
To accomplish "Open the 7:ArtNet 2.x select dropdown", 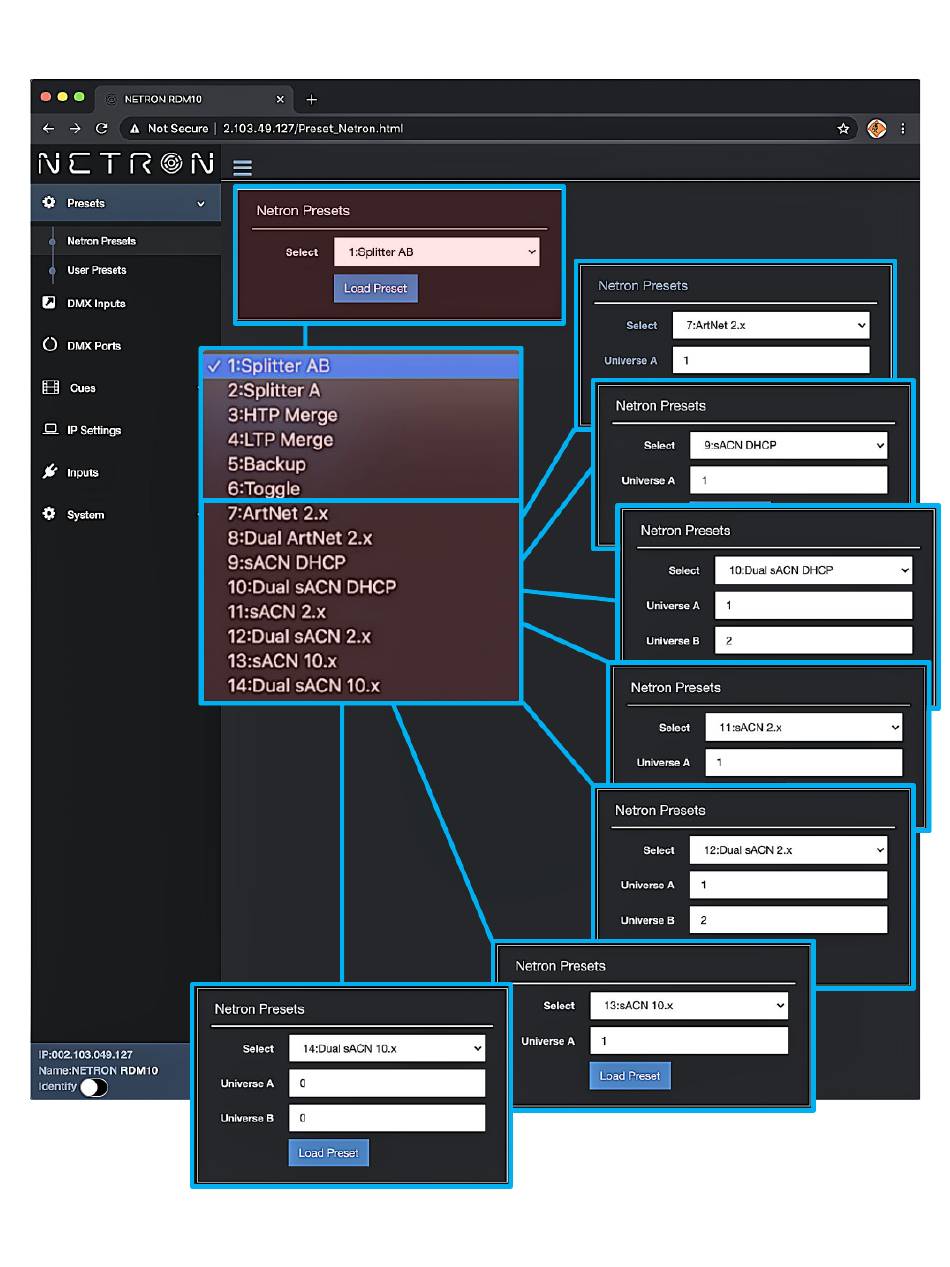I will (x=771, y=325).
